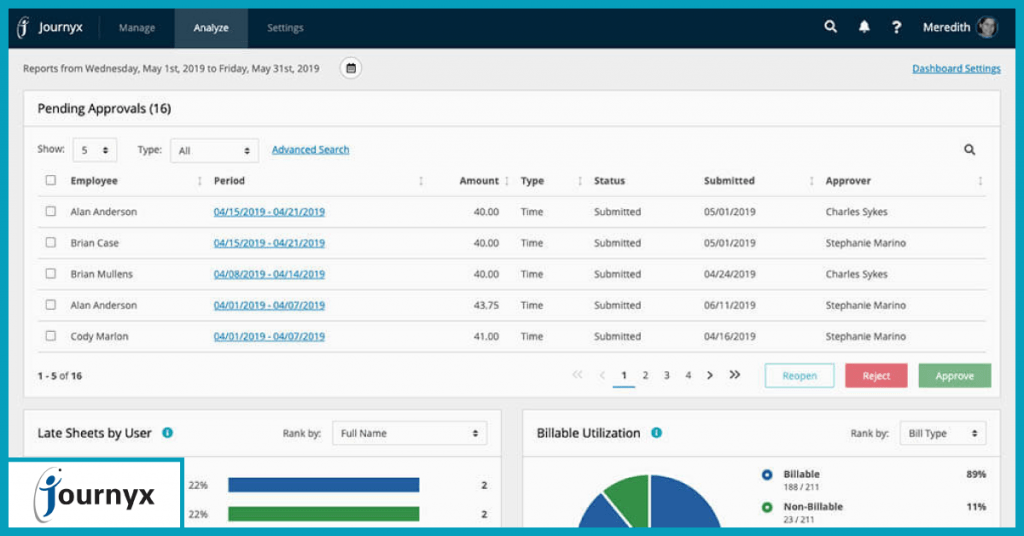Open the search icon in the top bar
This screenshot has height=536, width=1024.
831,27
